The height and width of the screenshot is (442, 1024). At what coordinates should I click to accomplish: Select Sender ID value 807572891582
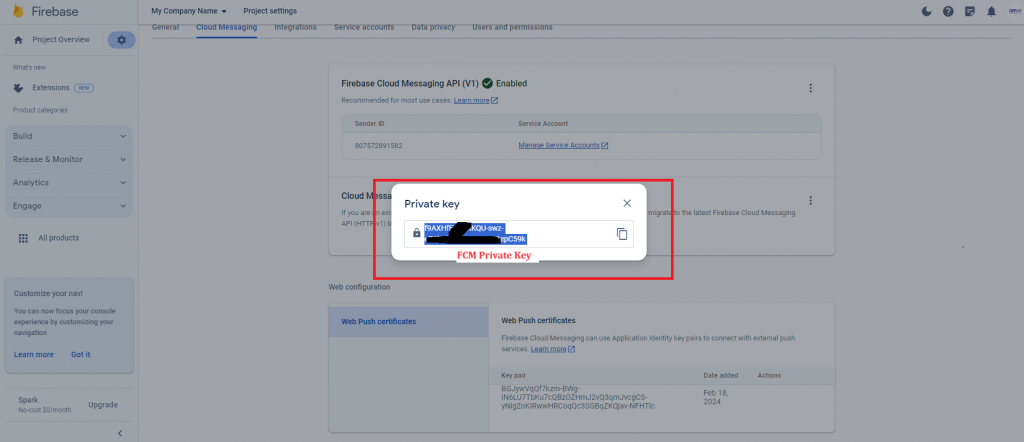(378, 146)
